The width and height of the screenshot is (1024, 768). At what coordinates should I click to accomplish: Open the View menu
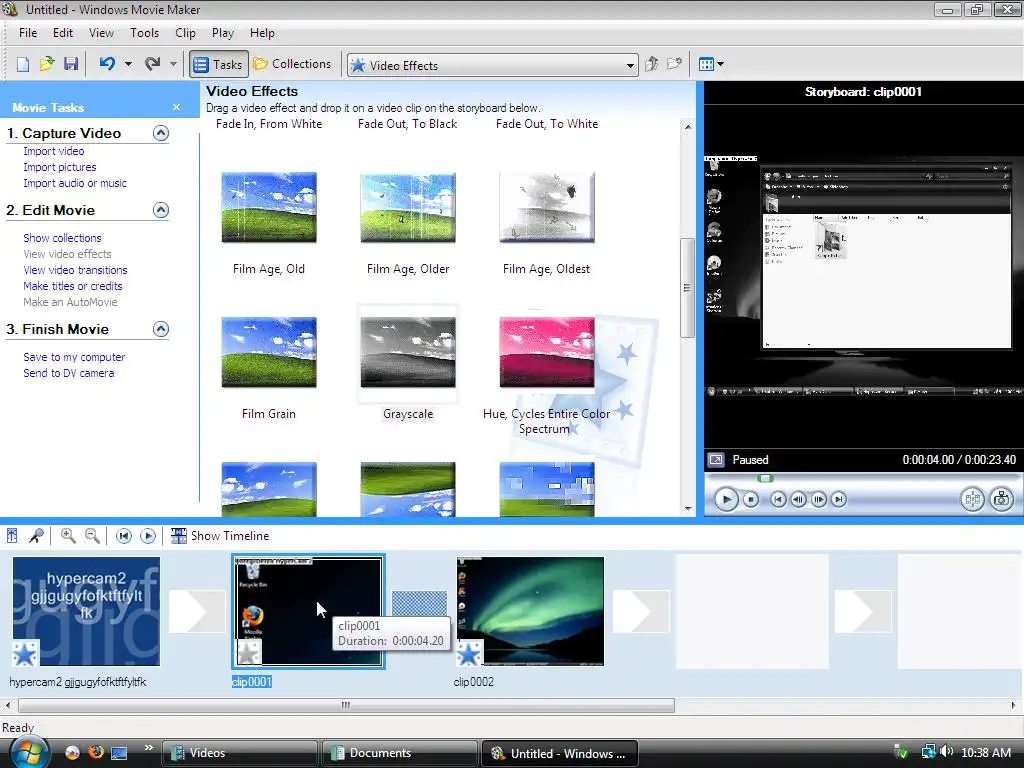click(x=101, y=33)
